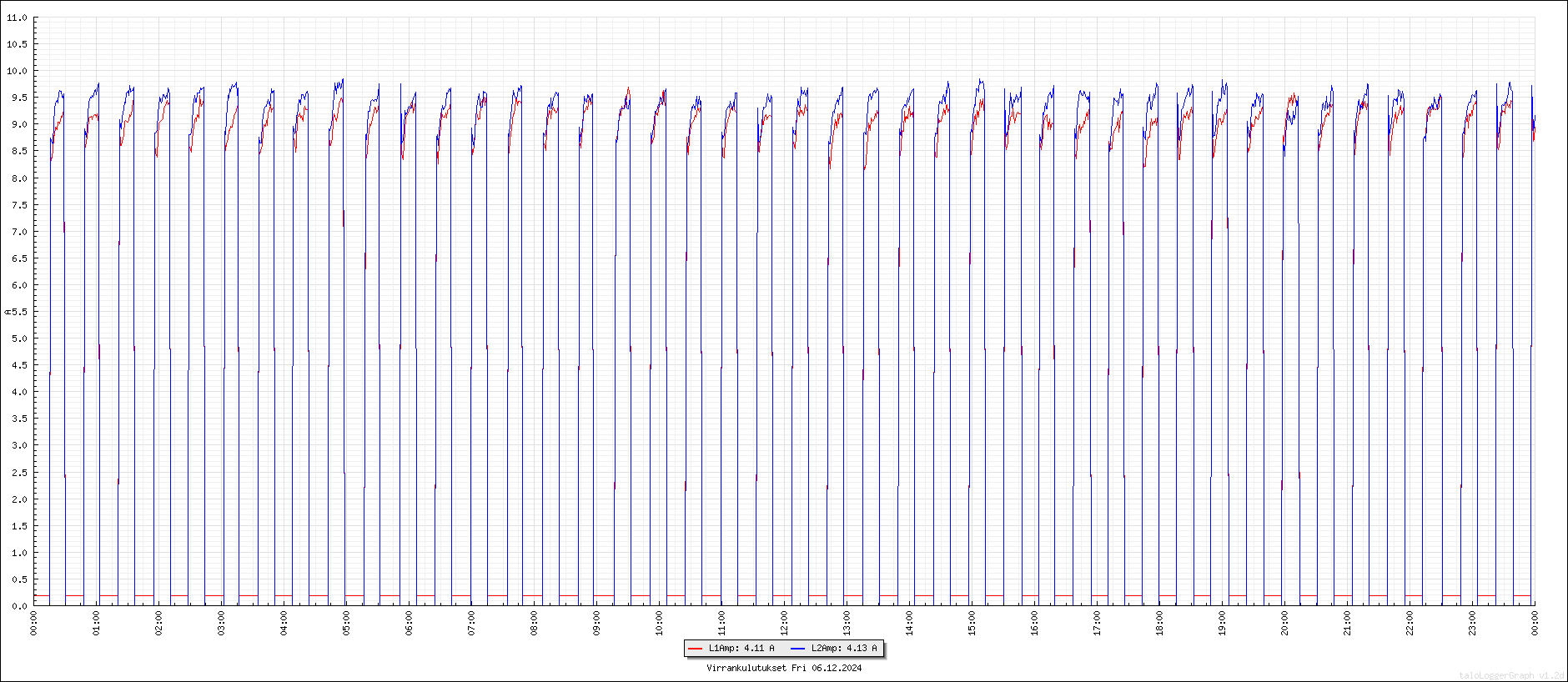
Task: Click the 7.5 value on the y-axis
Action: 18,205
